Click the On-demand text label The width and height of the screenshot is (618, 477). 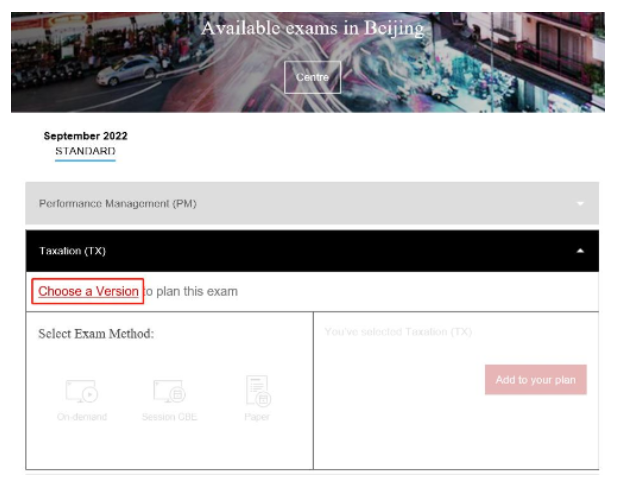pyautogui.click(x=81, y=416)
